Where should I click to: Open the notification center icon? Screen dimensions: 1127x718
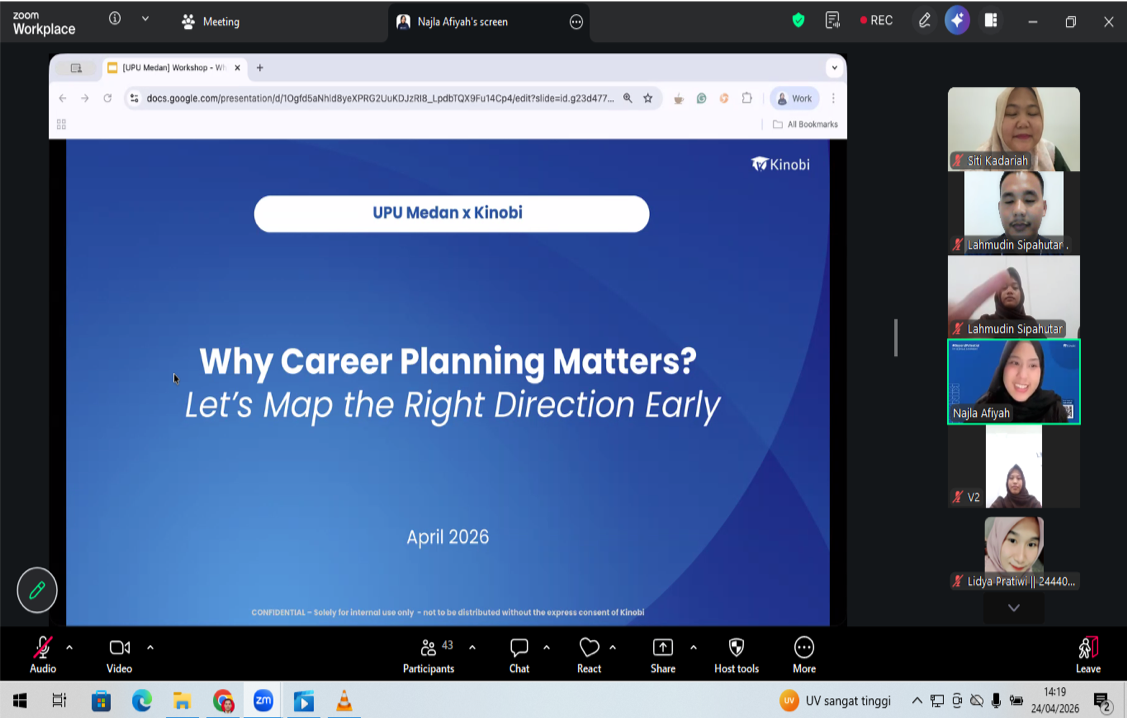coord(1102,701)
